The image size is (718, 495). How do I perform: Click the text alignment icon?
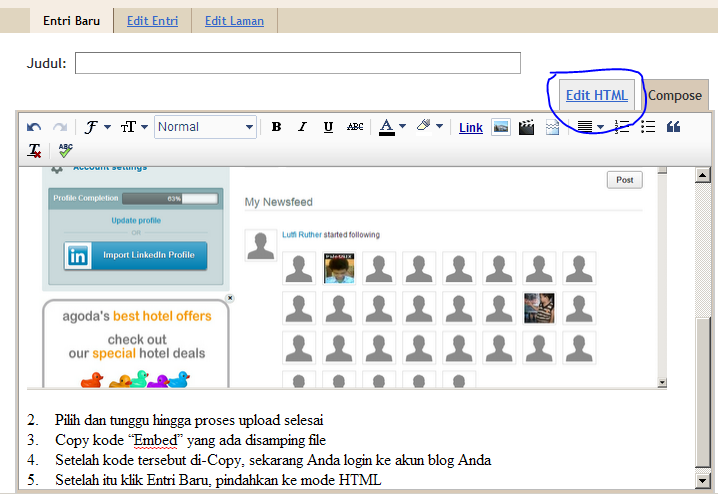585,127
